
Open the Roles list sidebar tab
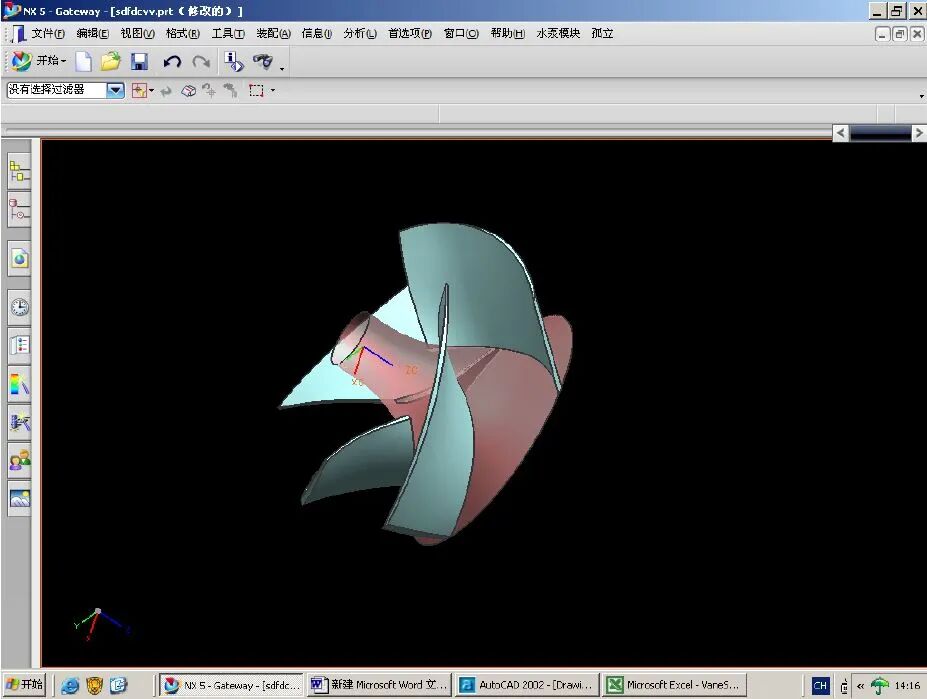tap(20, 345)
